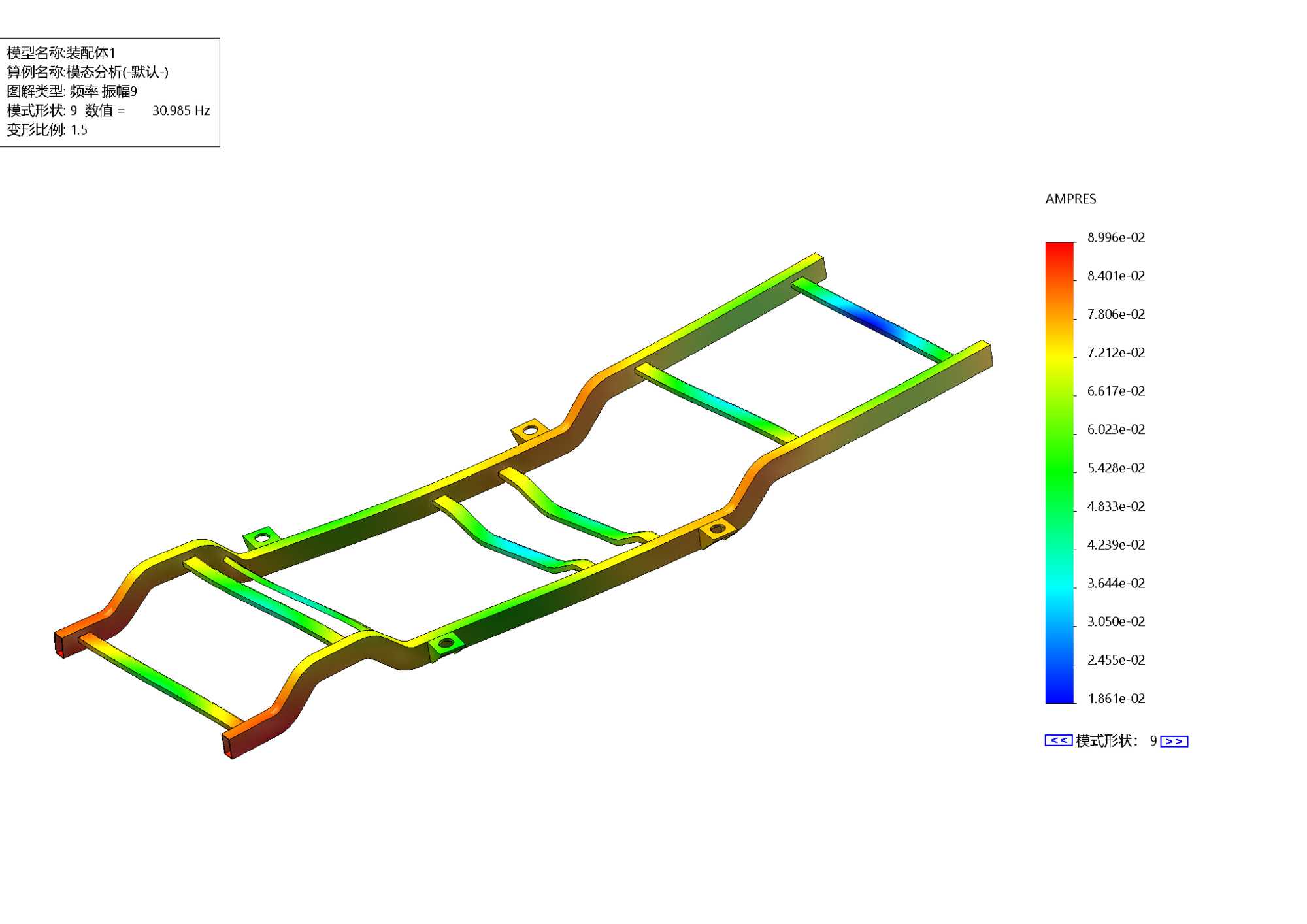Click the 变形比例: 1.5 text line

click(47, 129)
